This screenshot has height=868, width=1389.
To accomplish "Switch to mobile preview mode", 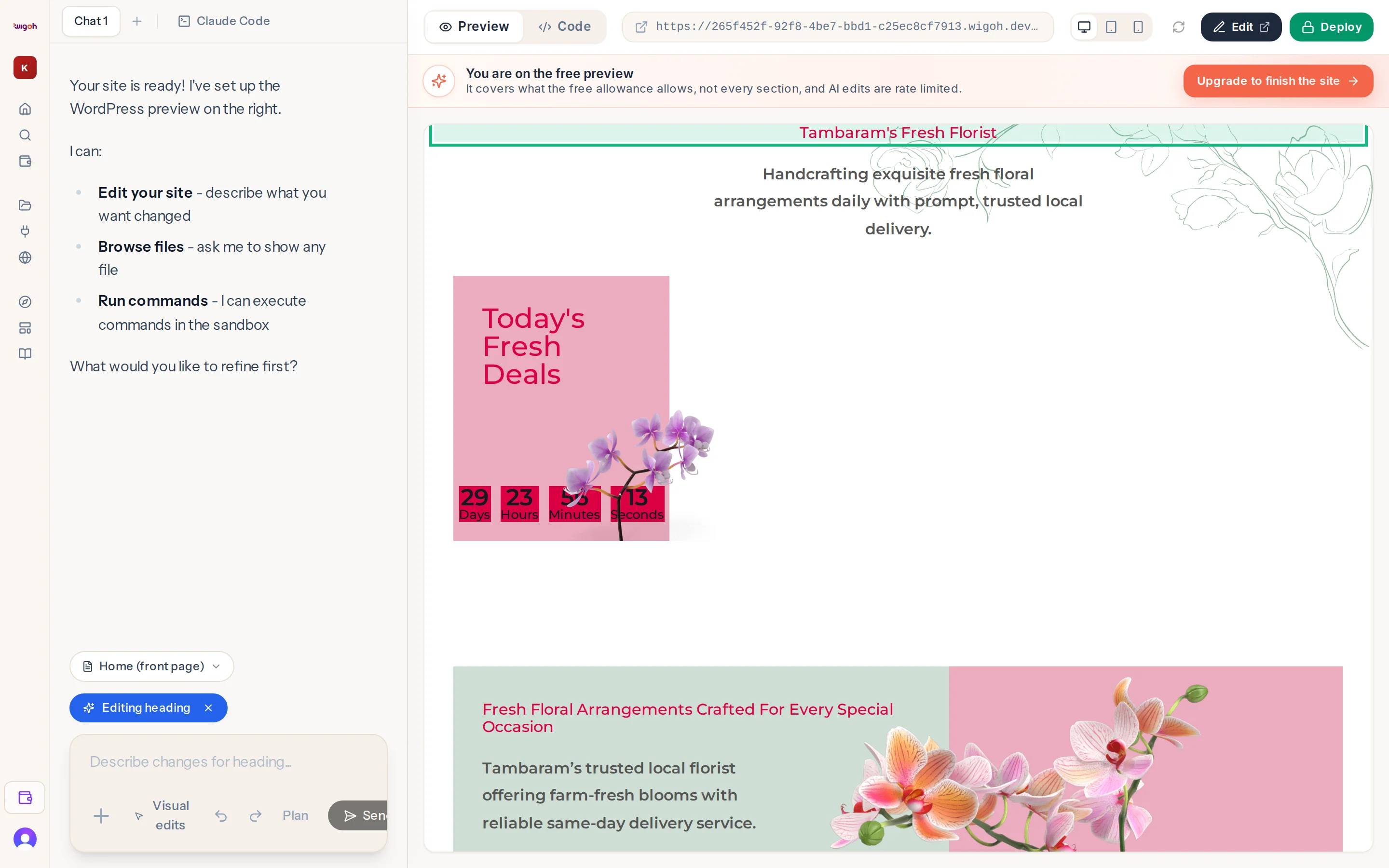I will [x=1138, y=27].
